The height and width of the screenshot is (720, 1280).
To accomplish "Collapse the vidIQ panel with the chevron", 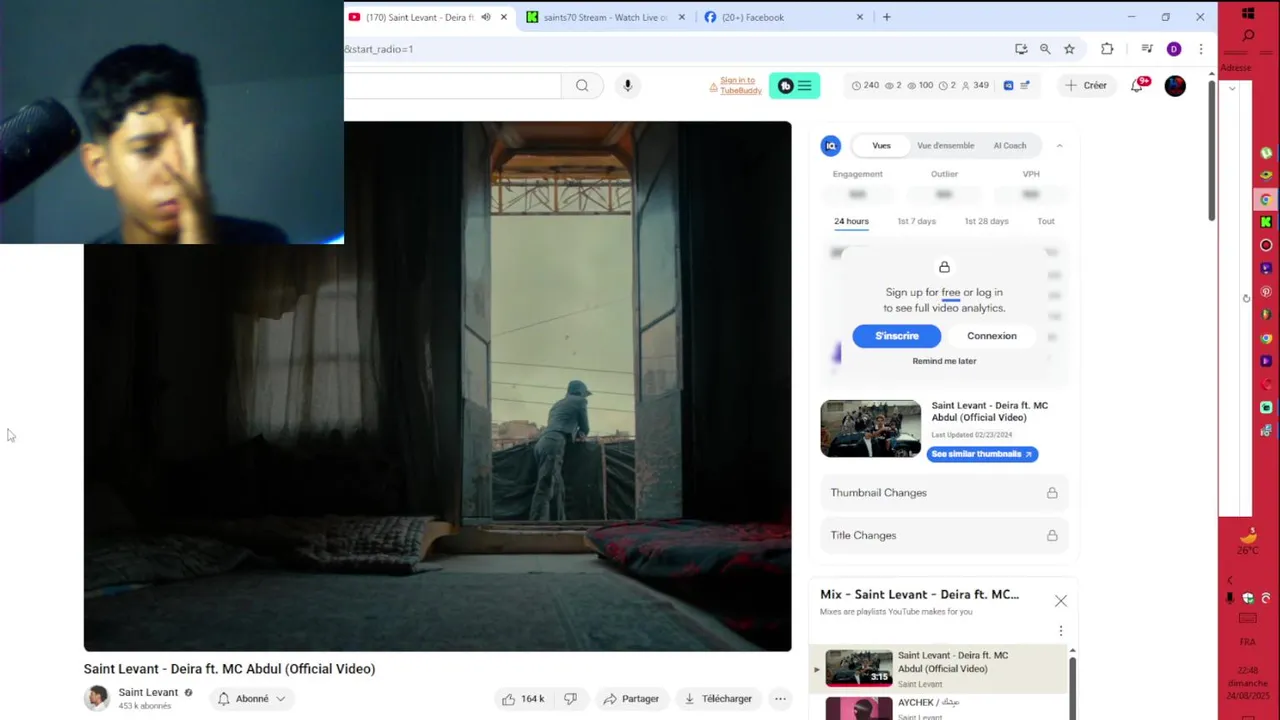I will click(1059, 146).
